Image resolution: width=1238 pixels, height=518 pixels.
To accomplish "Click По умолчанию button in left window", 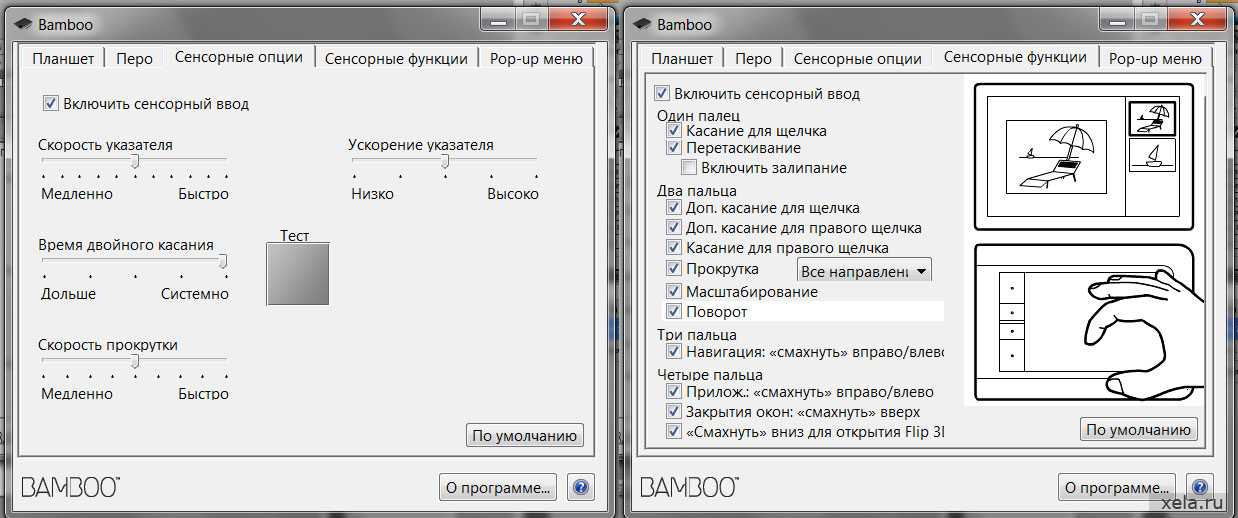I will (x=525, y=436).
